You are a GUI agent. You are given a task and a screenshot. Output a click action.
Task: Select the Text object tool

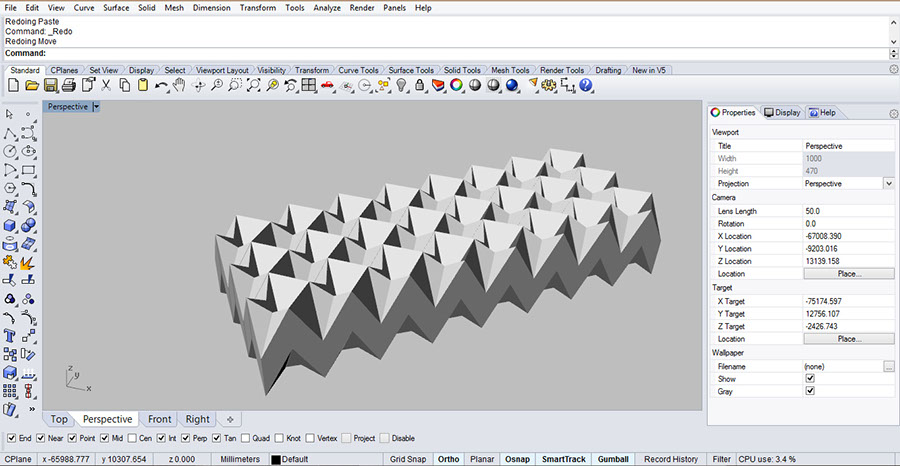click(11, 335)
